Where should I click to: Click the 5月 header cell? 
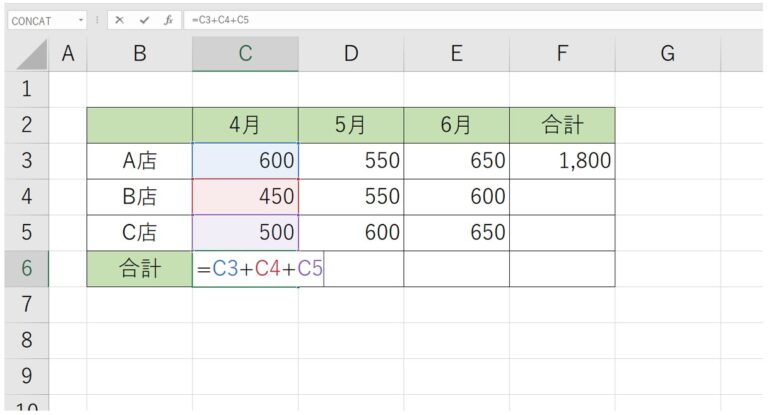[x=351, y=125]
